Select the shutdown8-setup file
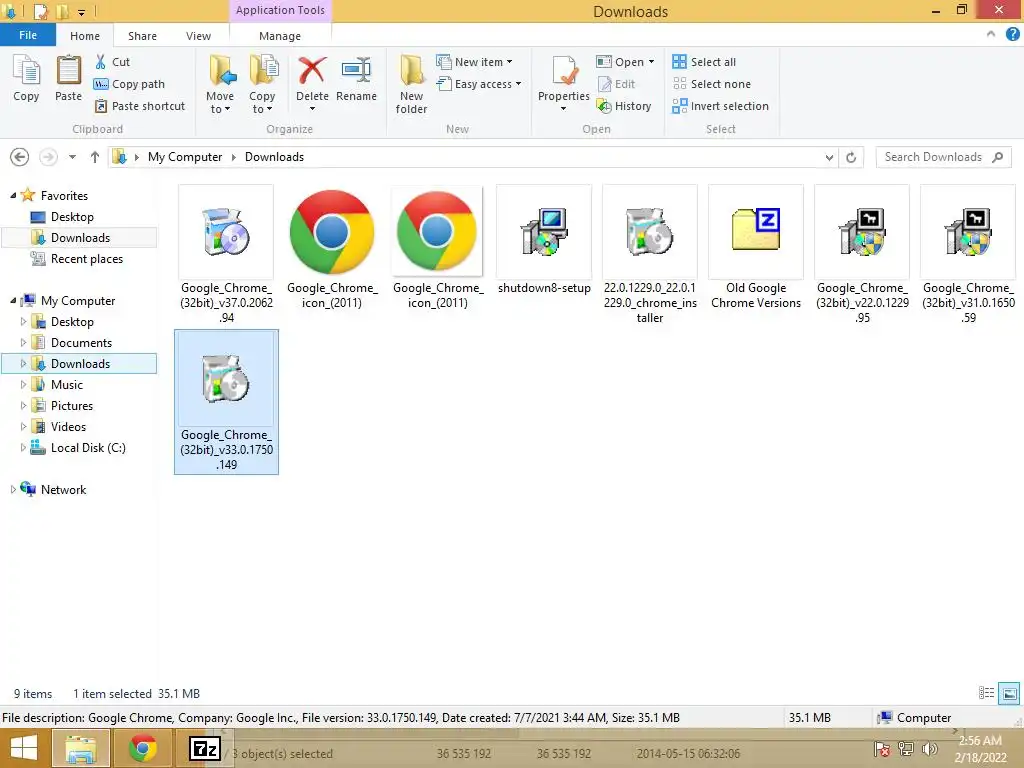Viewport: 1024px width, 768px height. point(544,240)
